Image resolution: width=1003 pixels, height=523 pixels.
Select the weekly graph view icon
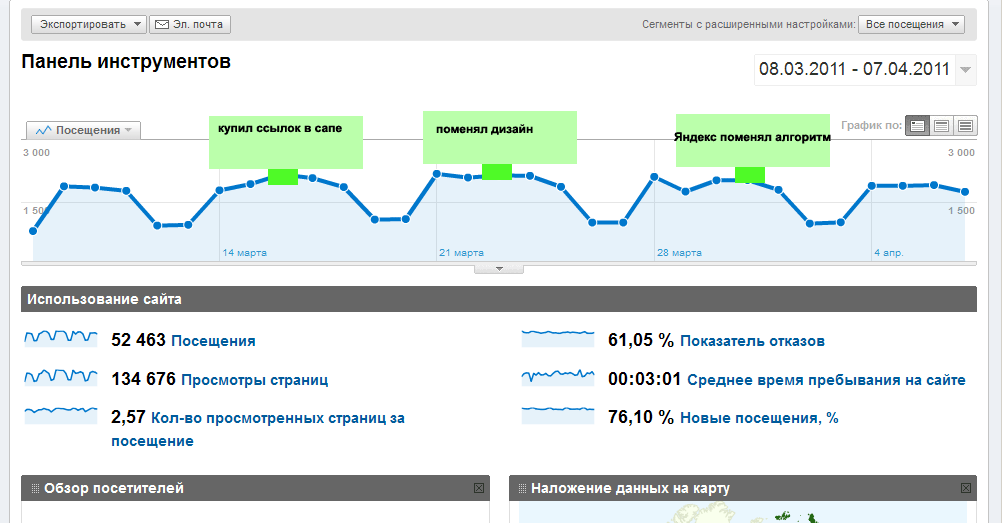[941, 126]
